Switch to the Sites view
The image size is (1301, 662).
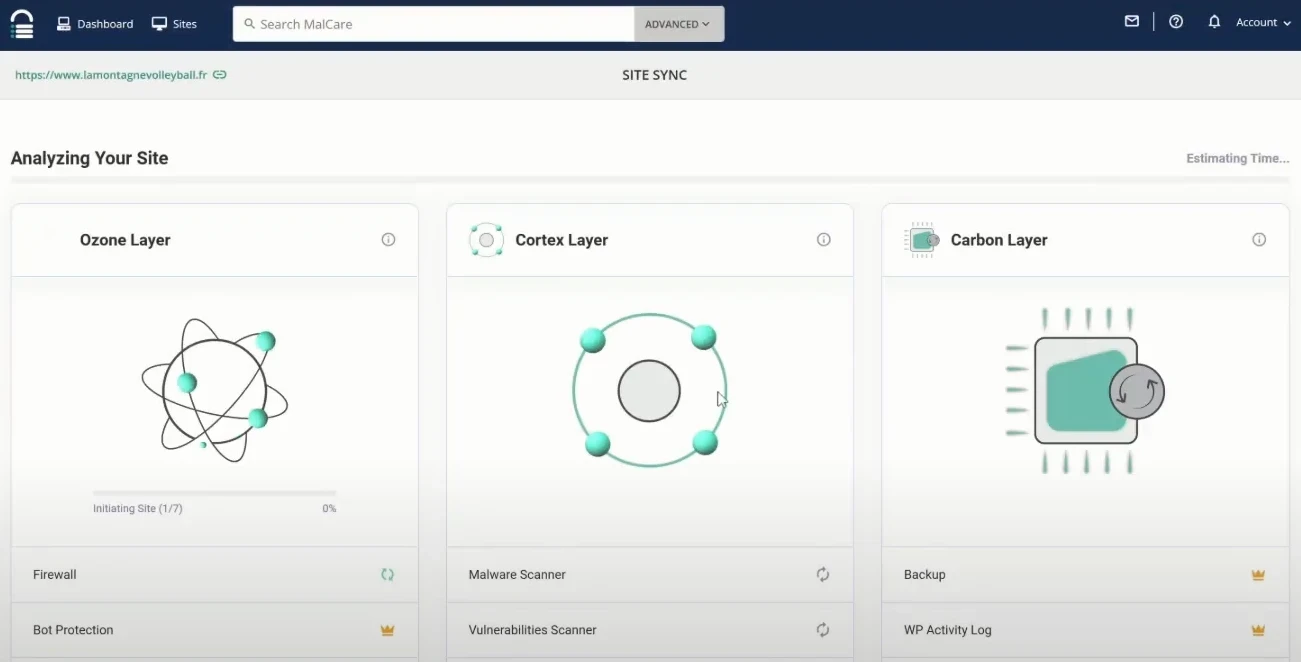tap(175, 23)
